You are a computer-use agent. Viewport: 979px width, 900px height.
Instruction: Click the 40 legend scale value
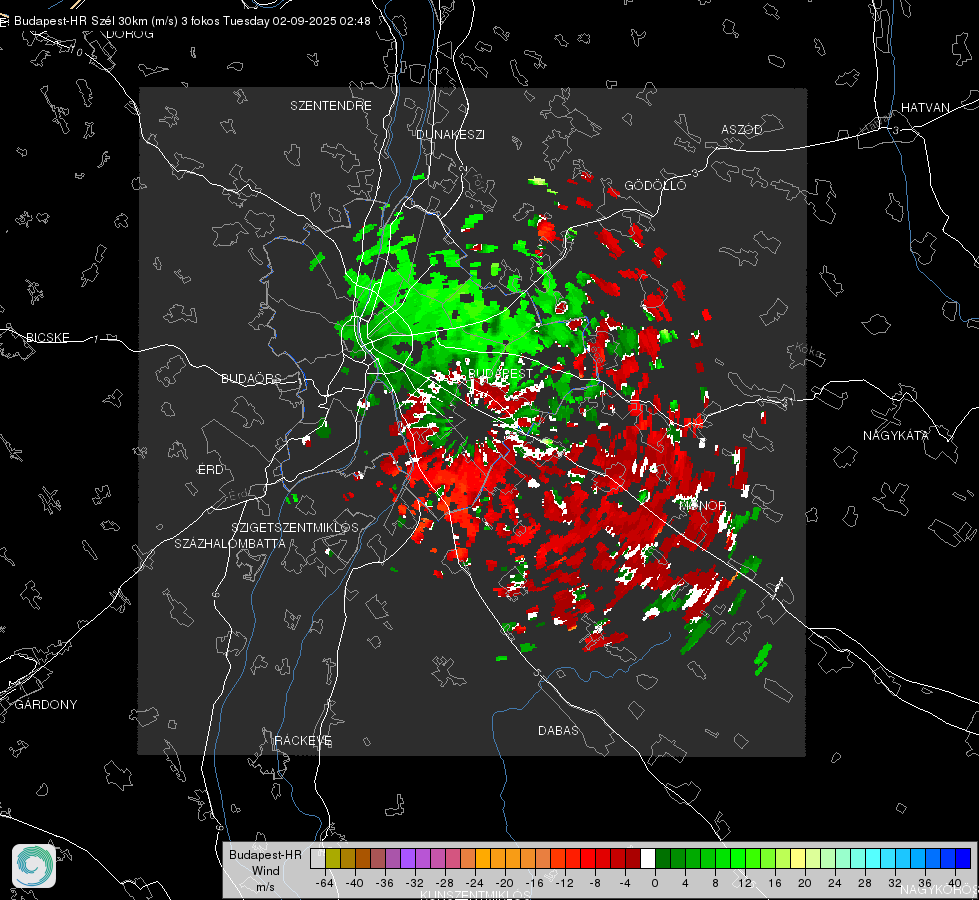click(955, 883)
